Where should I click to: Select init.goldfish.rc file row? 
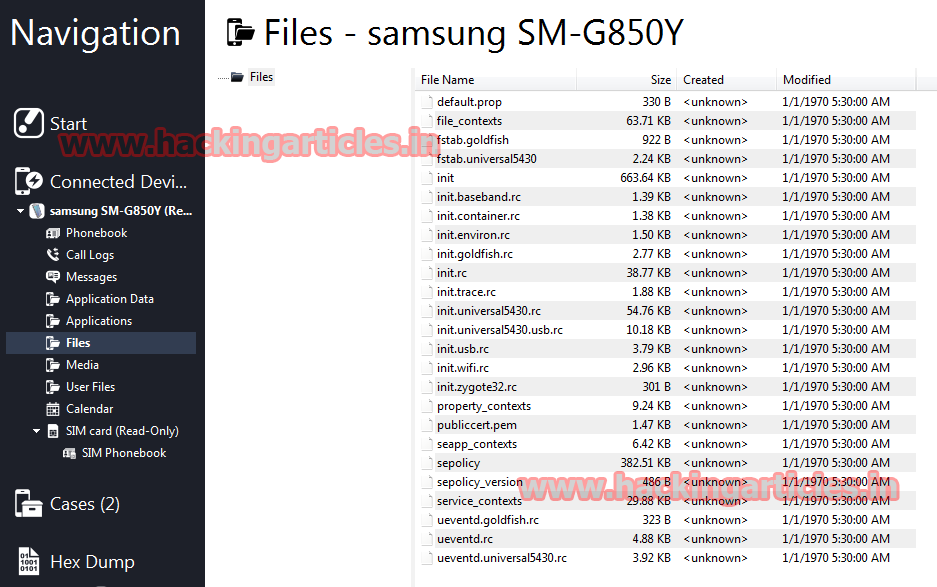click(665, 254)
